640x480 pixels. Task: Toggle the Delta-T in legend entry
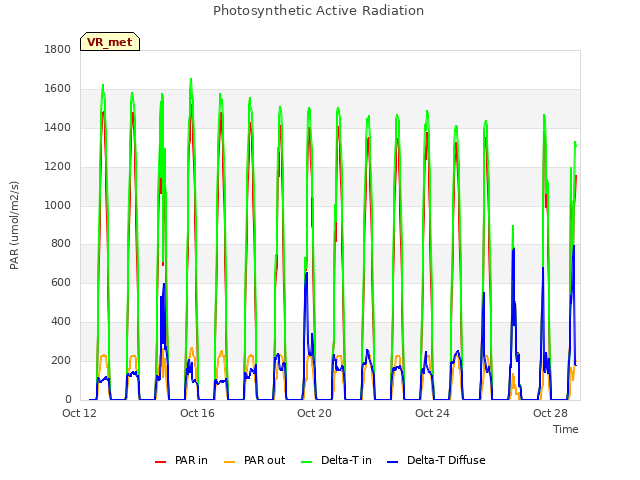pyautogui.click(x=336, y=460)
